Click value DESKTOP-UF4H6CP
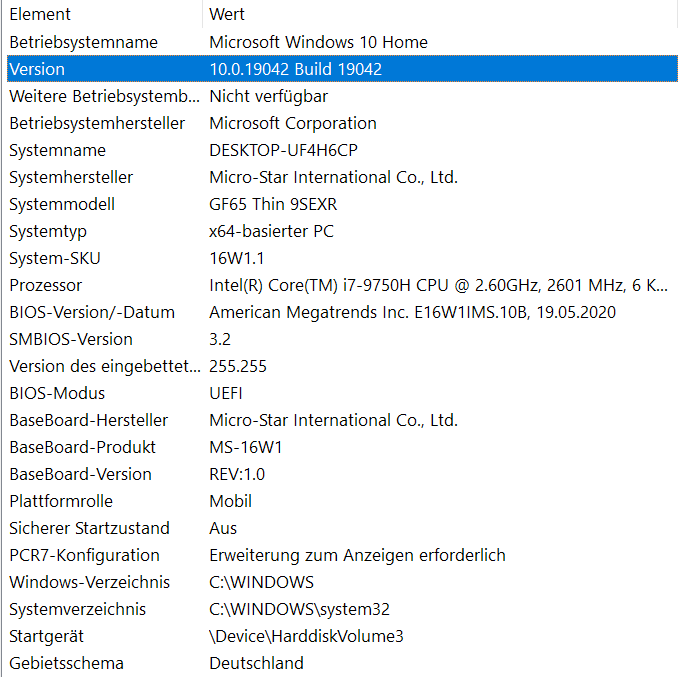 click(x=283, y=150)
